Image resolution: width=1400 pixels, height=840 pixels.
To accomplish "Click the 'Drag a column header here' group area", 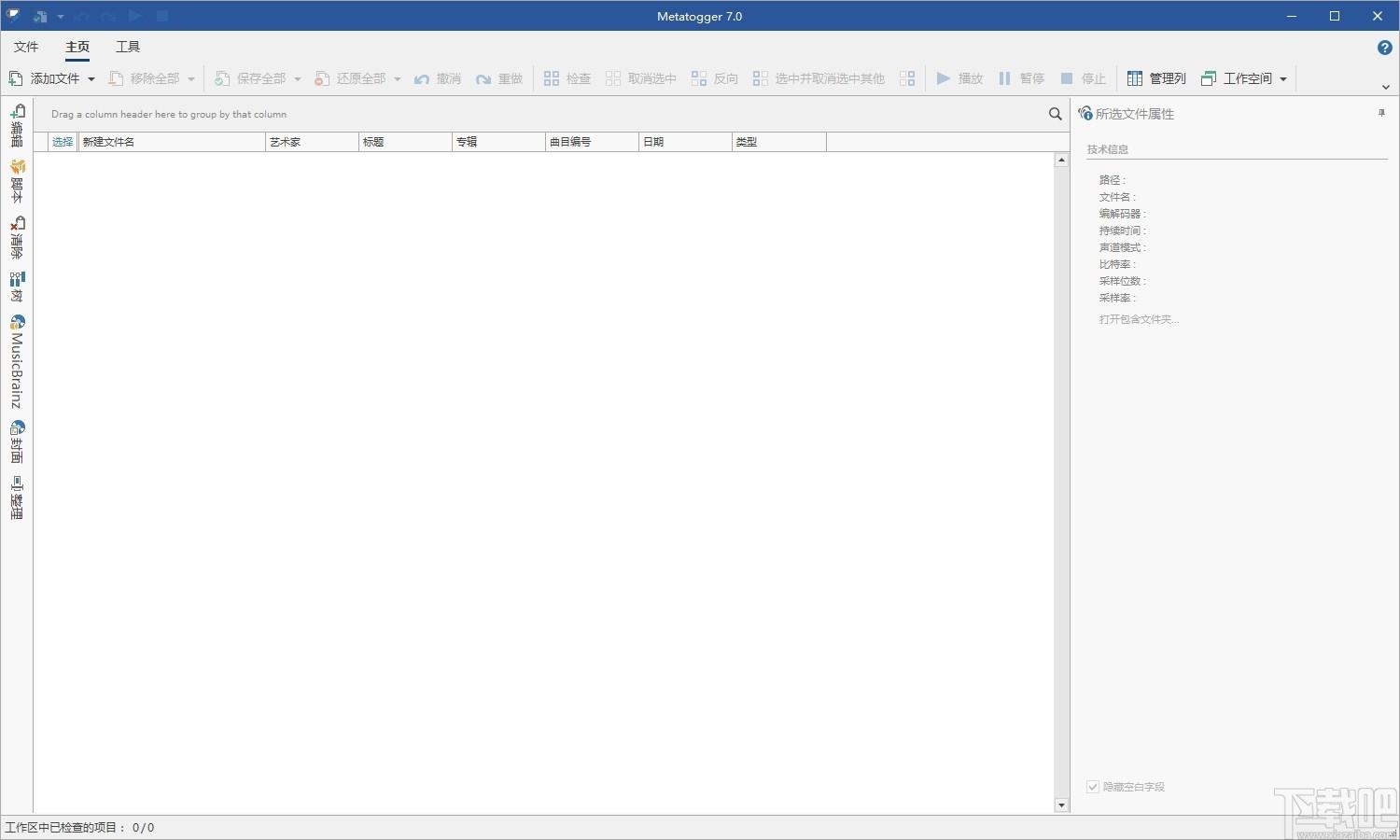I will [169, 114].
